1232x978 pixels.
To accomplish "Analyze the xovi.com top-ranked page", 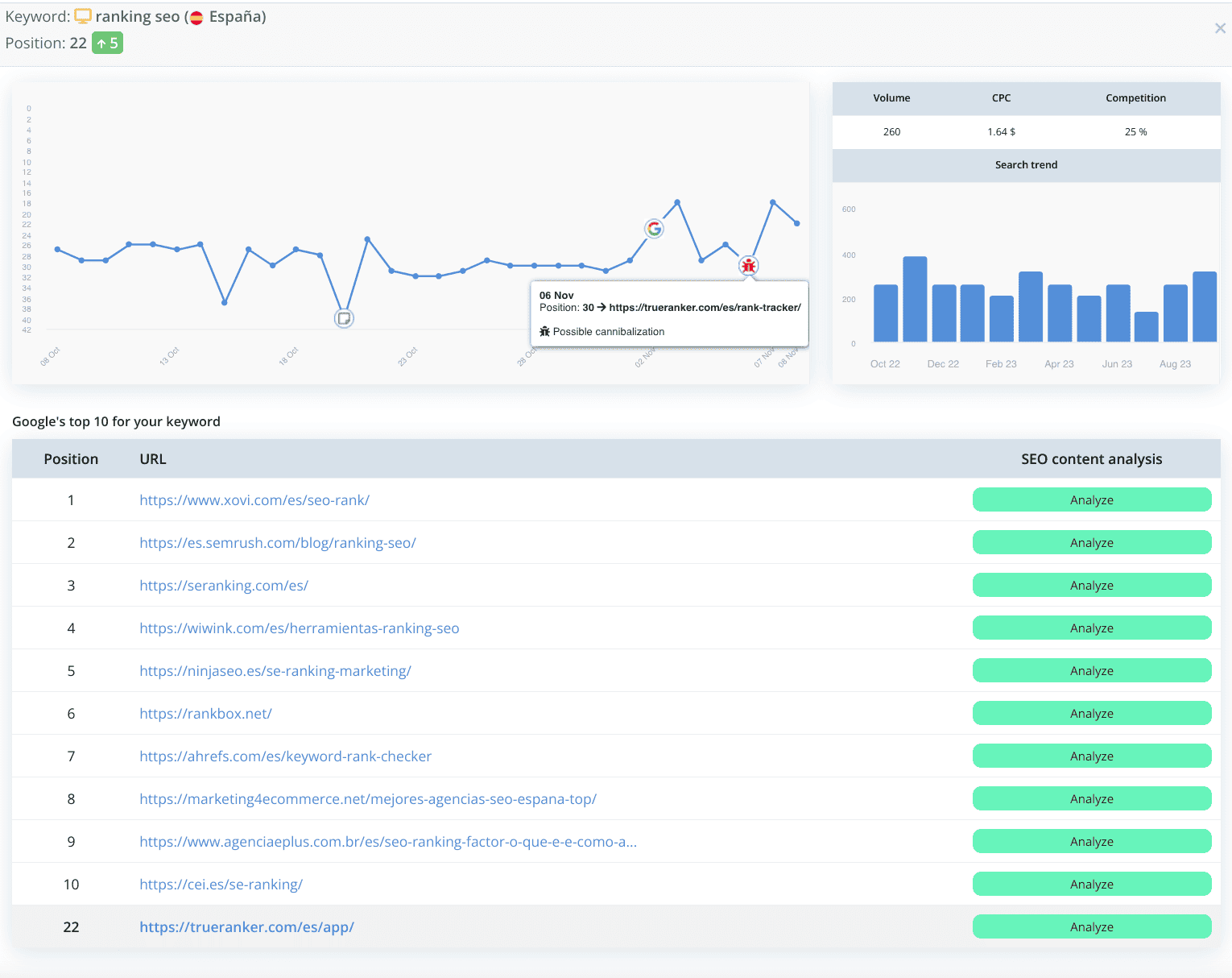I will [x=1091, y=499].
